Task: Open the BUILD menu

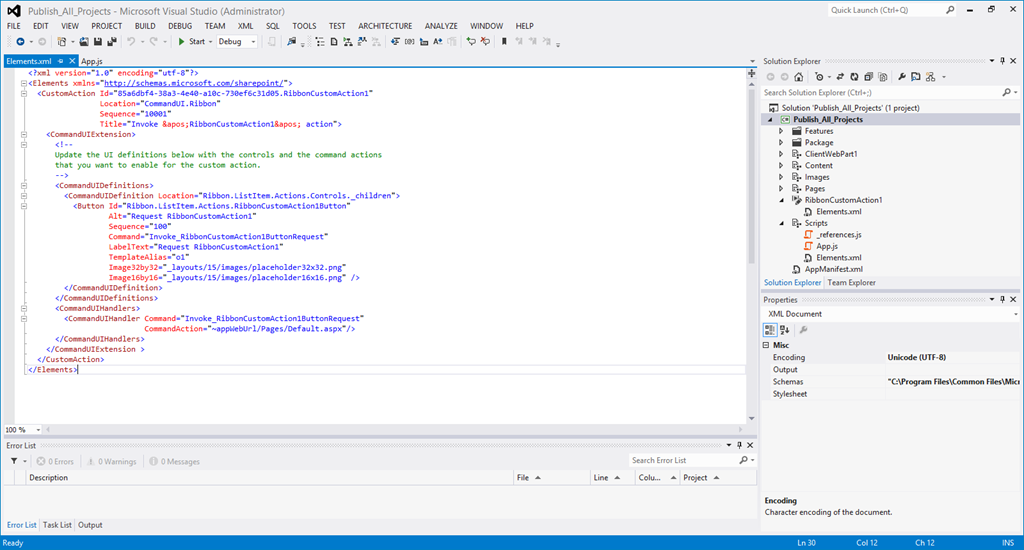Action: [x=145, y=26]
